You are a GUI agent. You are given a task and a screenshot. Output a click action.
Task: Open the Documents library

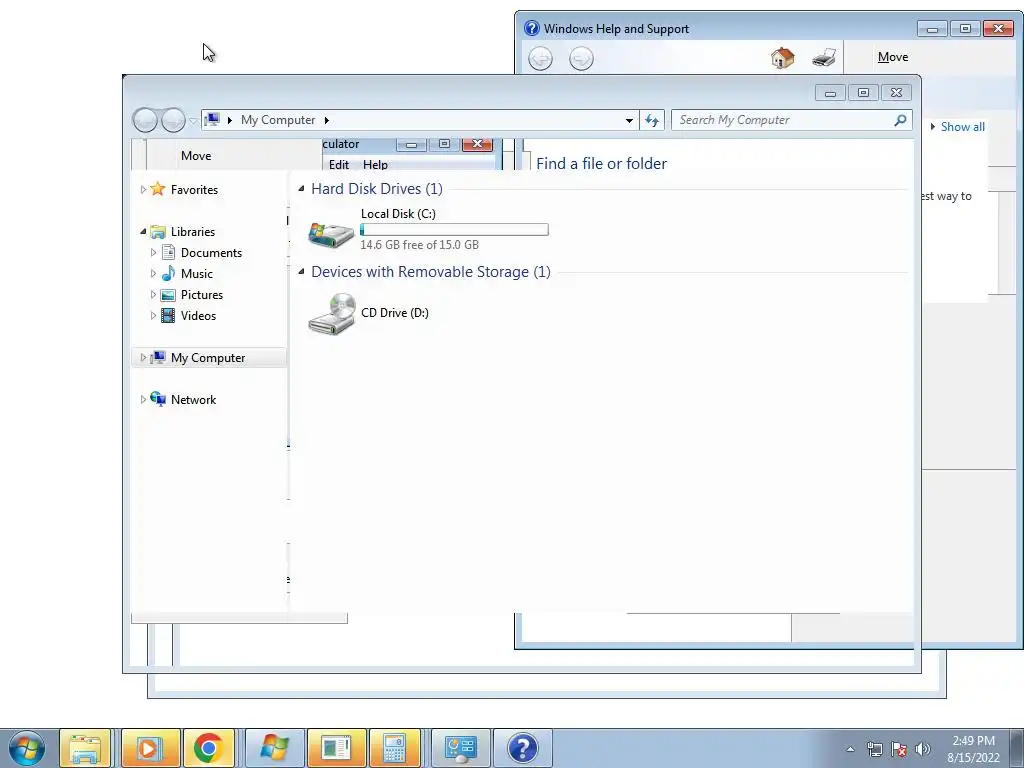pyautogui.click(x=211, y=252)
